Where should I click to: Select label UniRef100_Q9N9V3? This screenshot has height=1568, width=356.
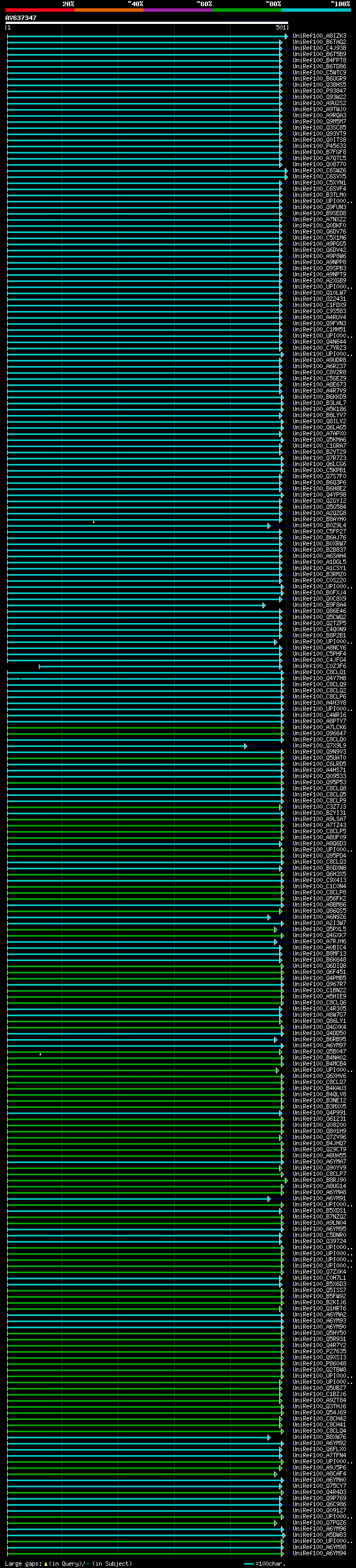click(319, 752)
